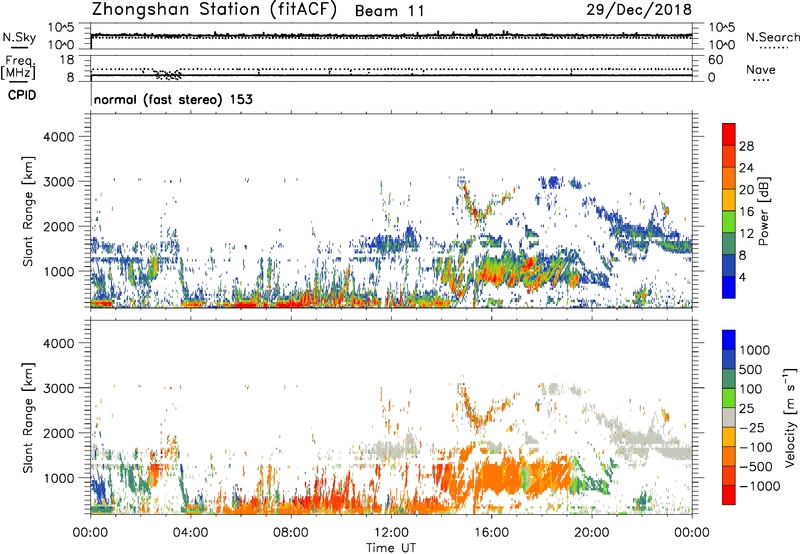Viewport: 800px width, 554px height.
Task: Click '3000' tick on the Velocity panel
Action: [58, 388]
